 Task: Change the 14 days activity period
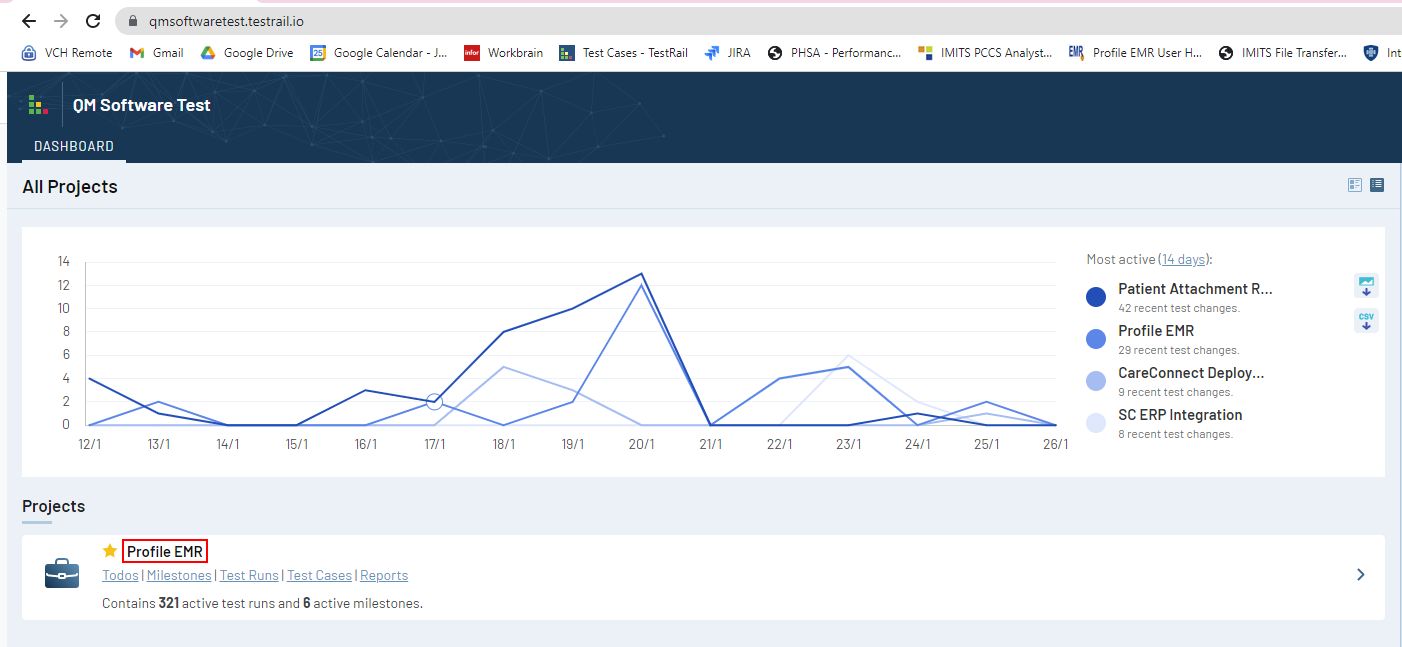click(x=1184, y=258)
